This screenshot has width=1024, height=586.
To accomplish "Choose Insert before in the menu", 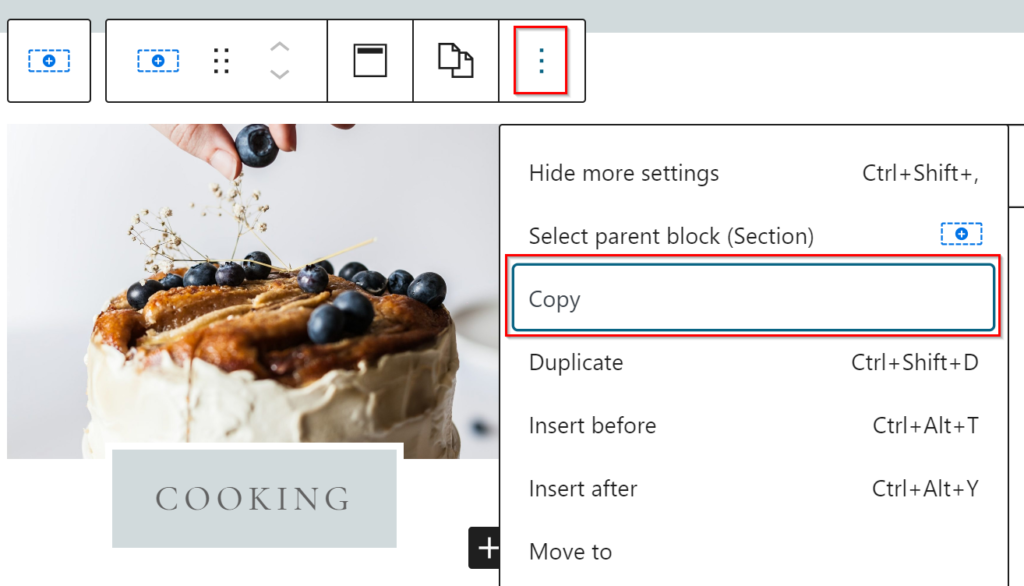I will click(592, 426).
